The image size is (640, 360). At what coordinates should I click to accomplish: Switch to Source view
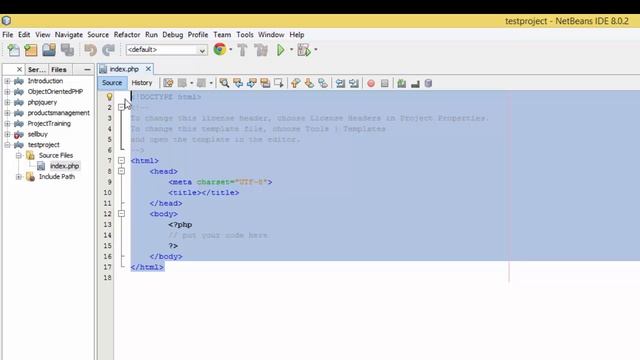coord(112,83)
